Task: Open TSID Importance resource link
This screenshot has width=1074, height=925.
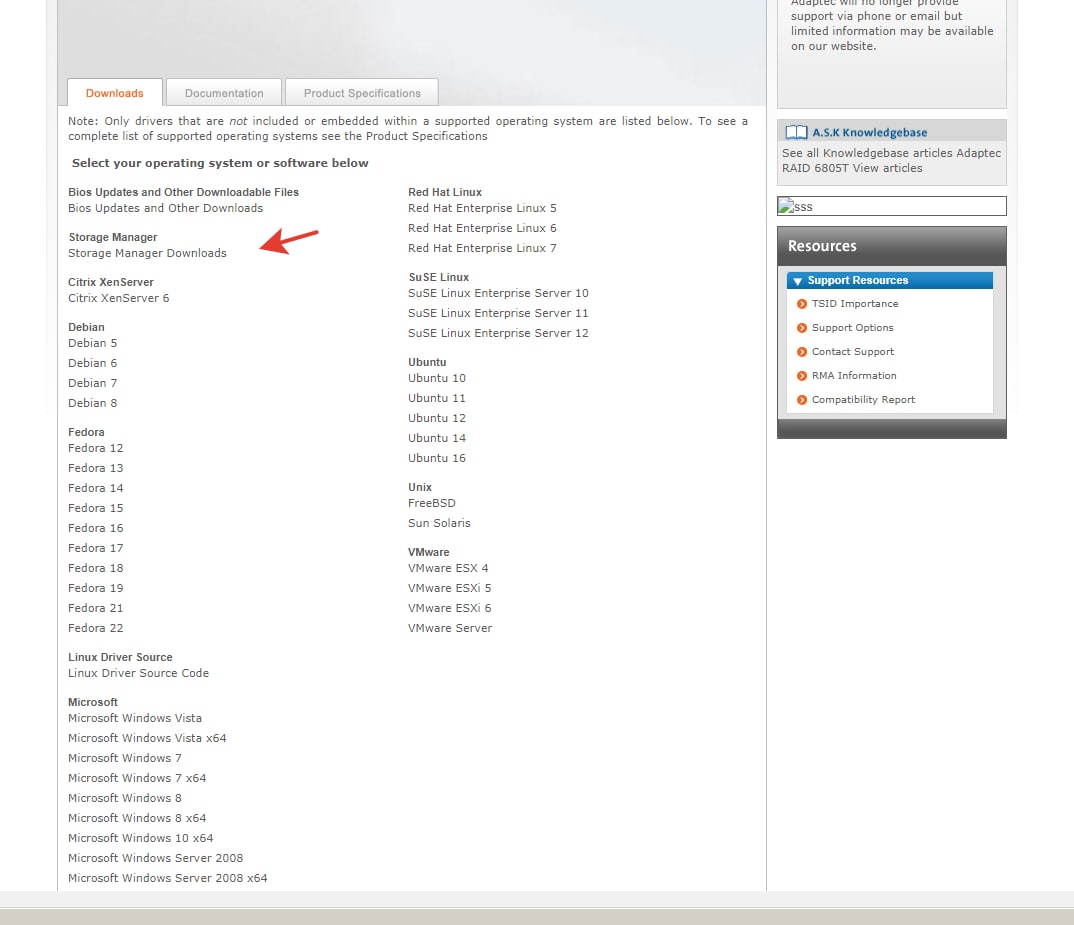Action: 855,304
